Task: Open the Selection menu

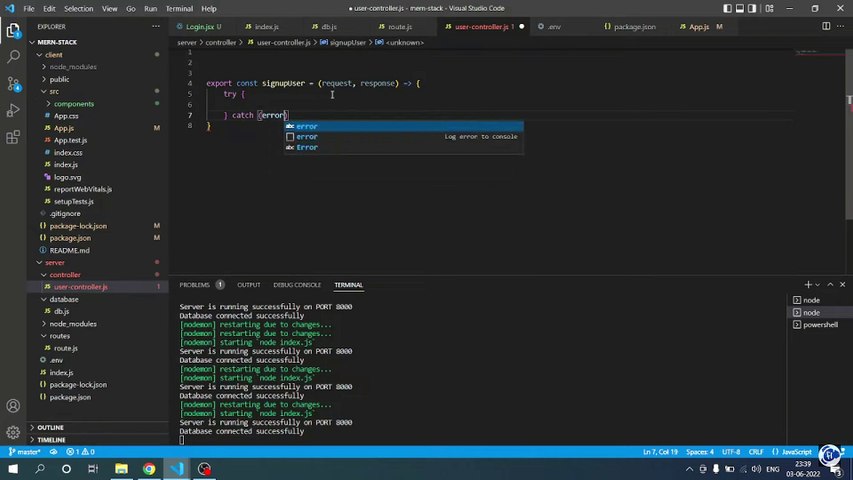Action: (78, 8)
